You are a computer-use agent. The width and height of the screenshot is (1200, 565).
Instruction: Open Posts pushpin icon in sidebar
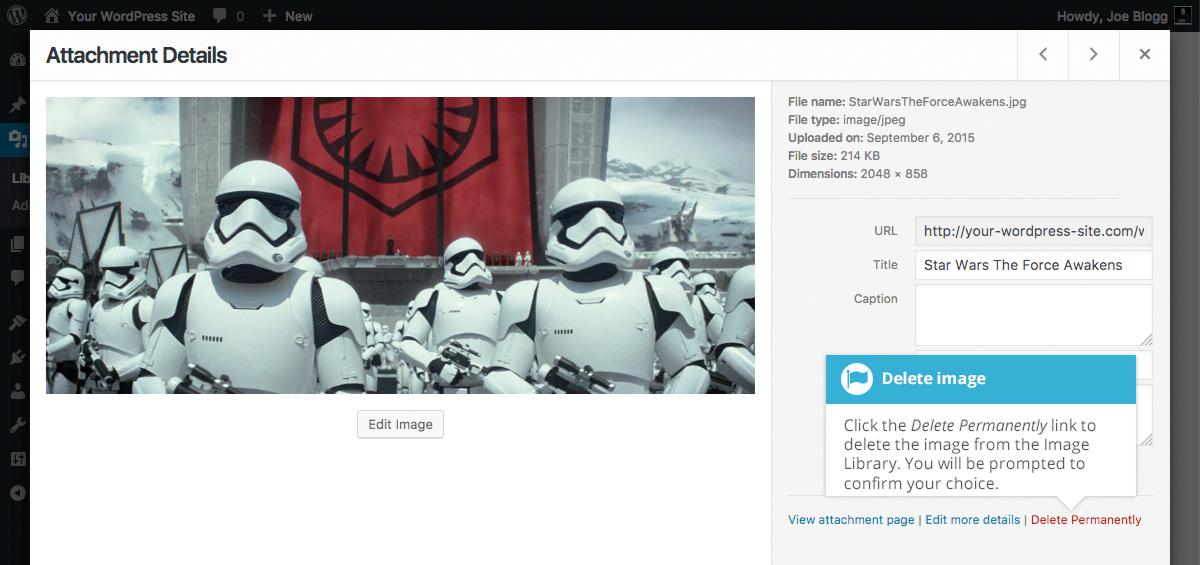(17, 105)
